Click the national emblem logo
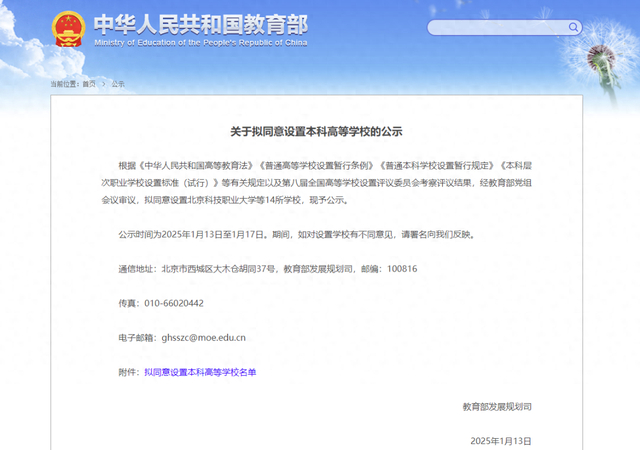 (68, 29)
